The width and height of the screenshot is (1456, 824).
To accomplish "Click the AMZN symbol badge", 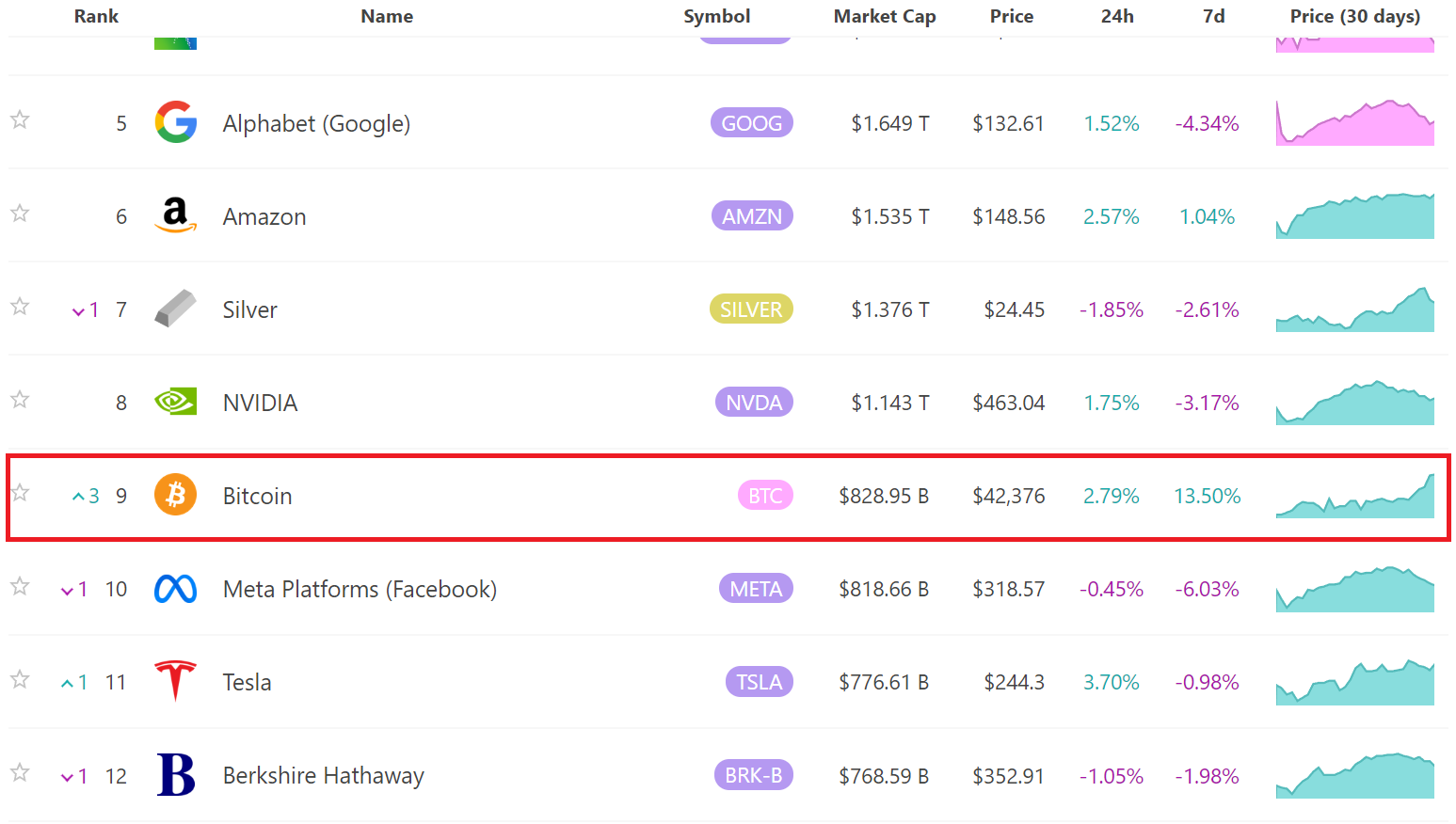I will tap(752, 215).
